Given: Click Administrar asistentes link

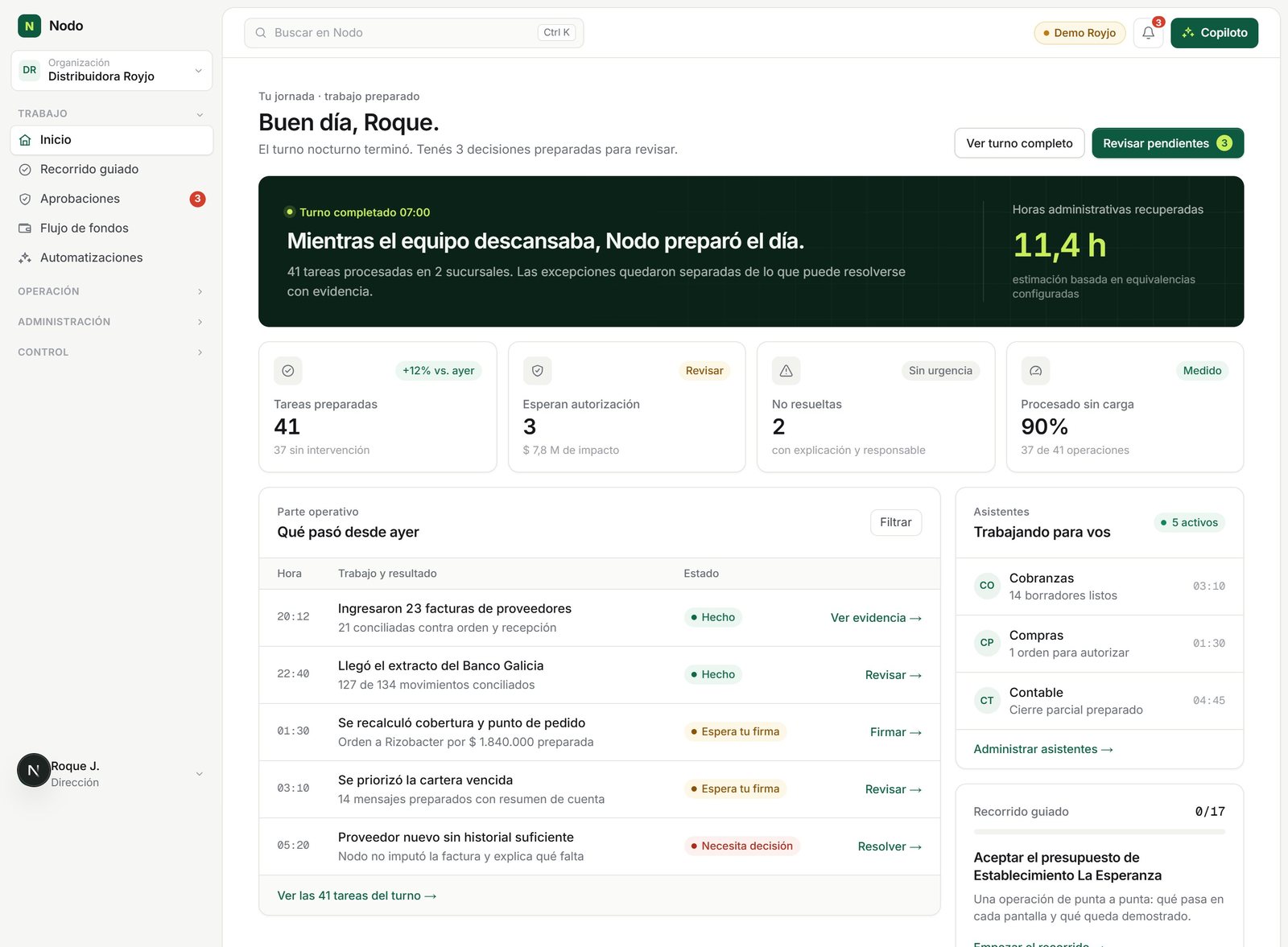Looking at the screenshot, I should tap(1043, 749).
